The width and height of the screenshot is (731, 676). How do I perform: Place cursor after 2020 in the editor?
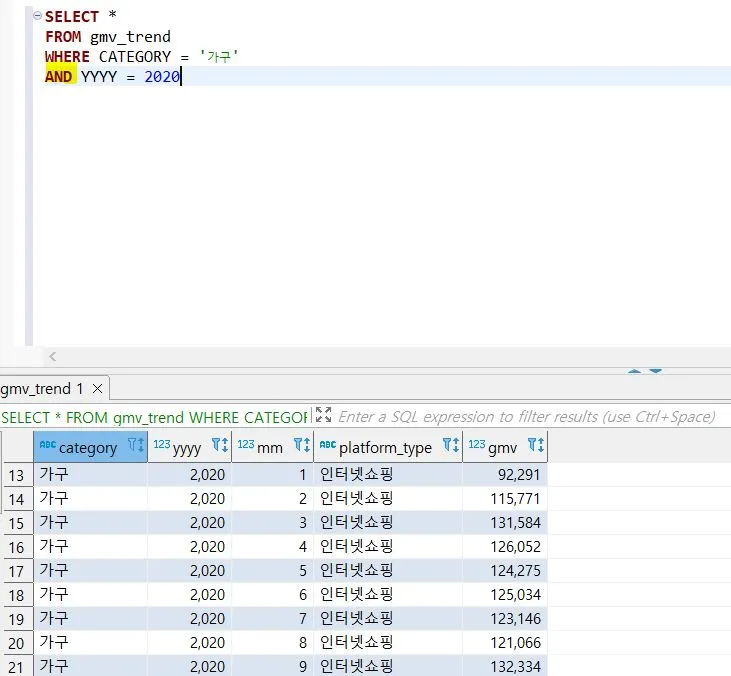(x=181, y=76)
